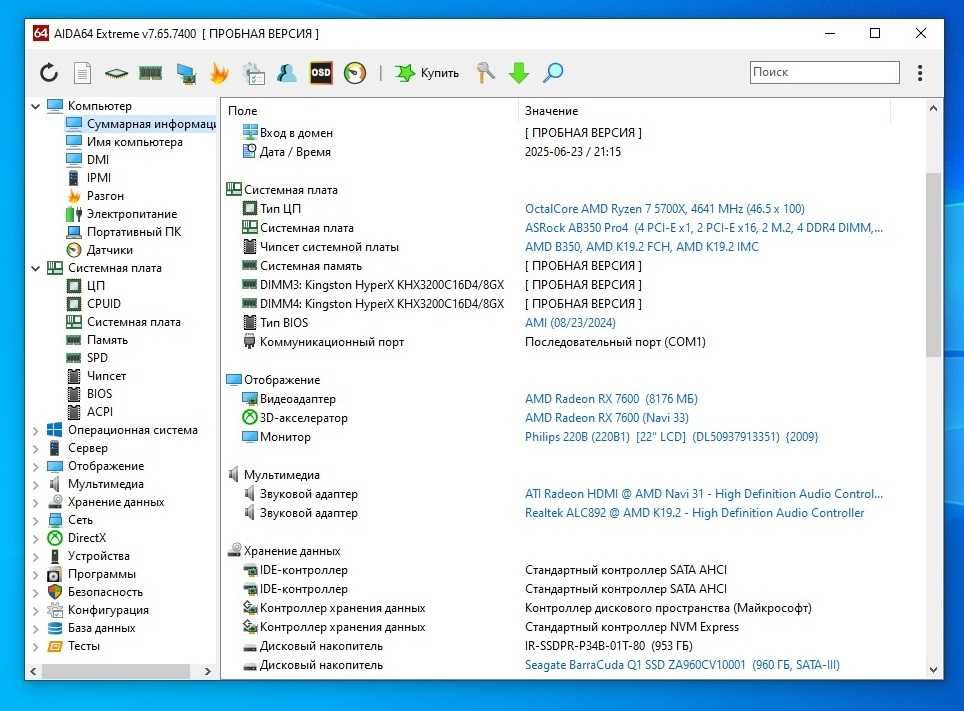Viewport: 964px width, 711px height.
Task: Expand the Мультимедиа tree node
Action: coord(36,485)
